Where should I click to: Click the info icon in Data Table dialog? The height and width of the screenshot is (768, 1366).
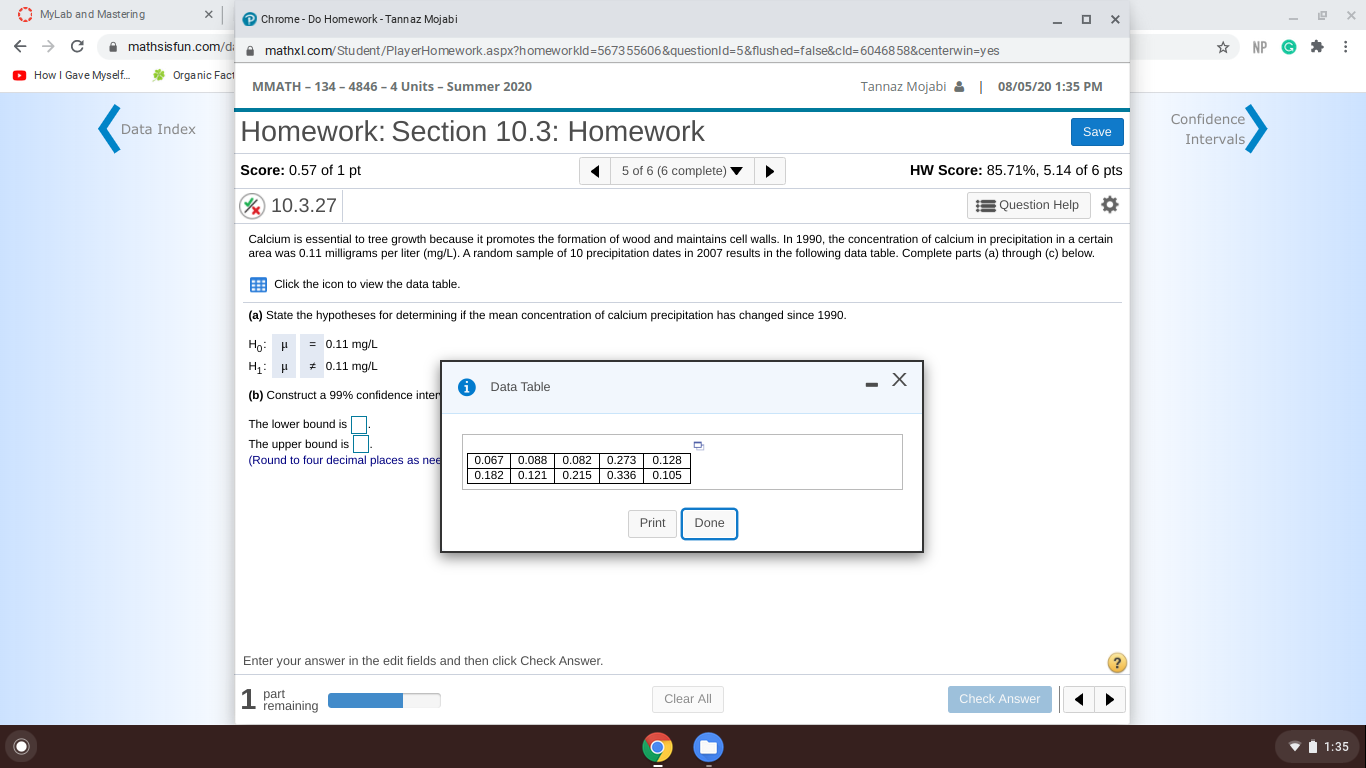pyautogui.click(x=466, y=387)
